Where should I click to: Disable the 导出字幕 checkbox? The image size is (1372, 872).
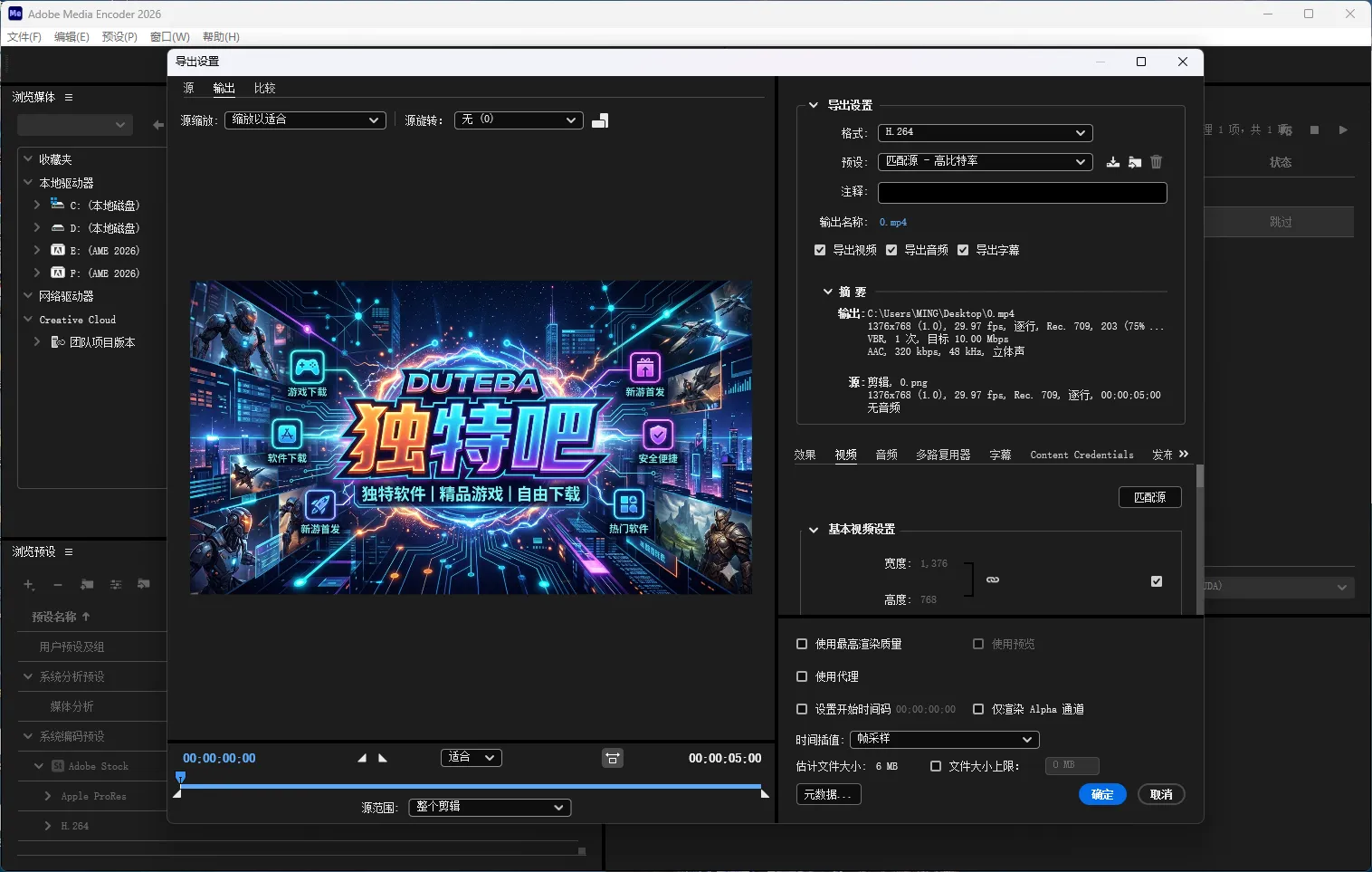point(962,250)
